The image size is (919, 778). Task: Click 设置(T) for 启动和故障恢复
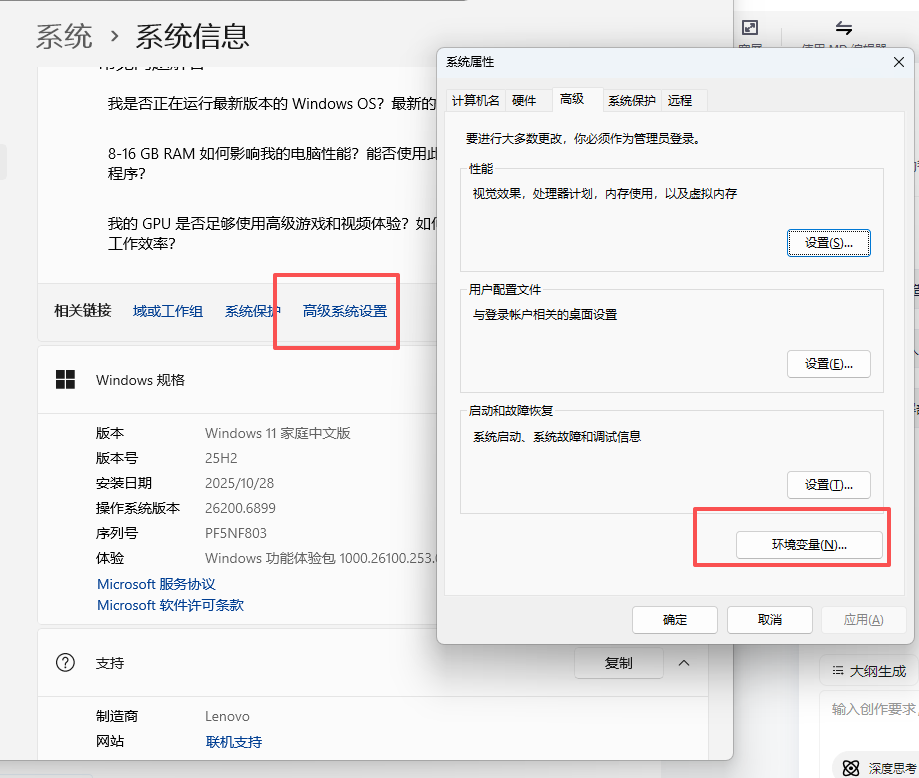coord(828,485)
